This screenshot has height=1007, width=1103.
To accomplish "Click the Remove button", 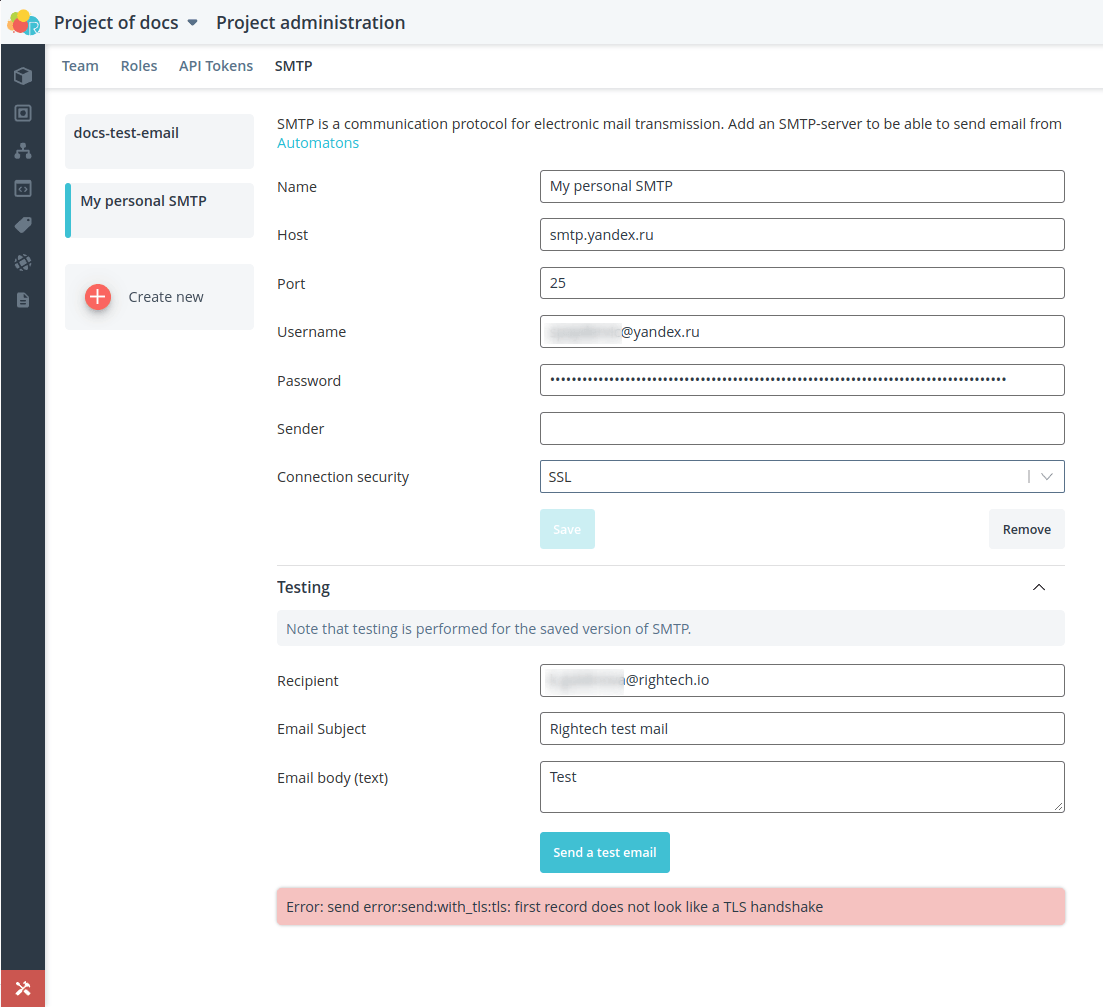I will 1026,529.
